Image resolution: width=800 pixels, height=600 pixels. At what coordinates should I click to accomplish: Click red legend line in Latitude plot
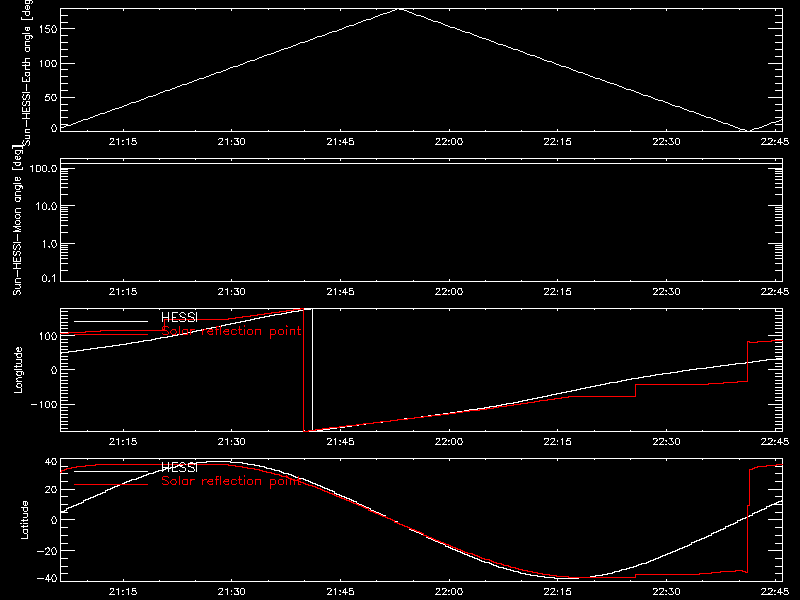111,484
